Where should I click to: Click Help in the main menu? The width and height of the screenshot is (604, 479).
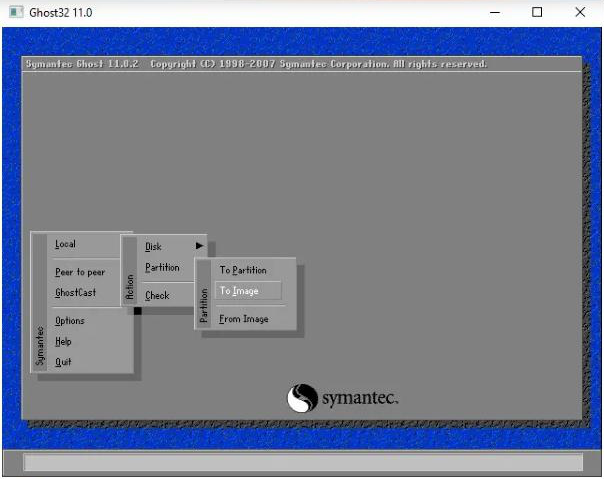tap(64, 342)
